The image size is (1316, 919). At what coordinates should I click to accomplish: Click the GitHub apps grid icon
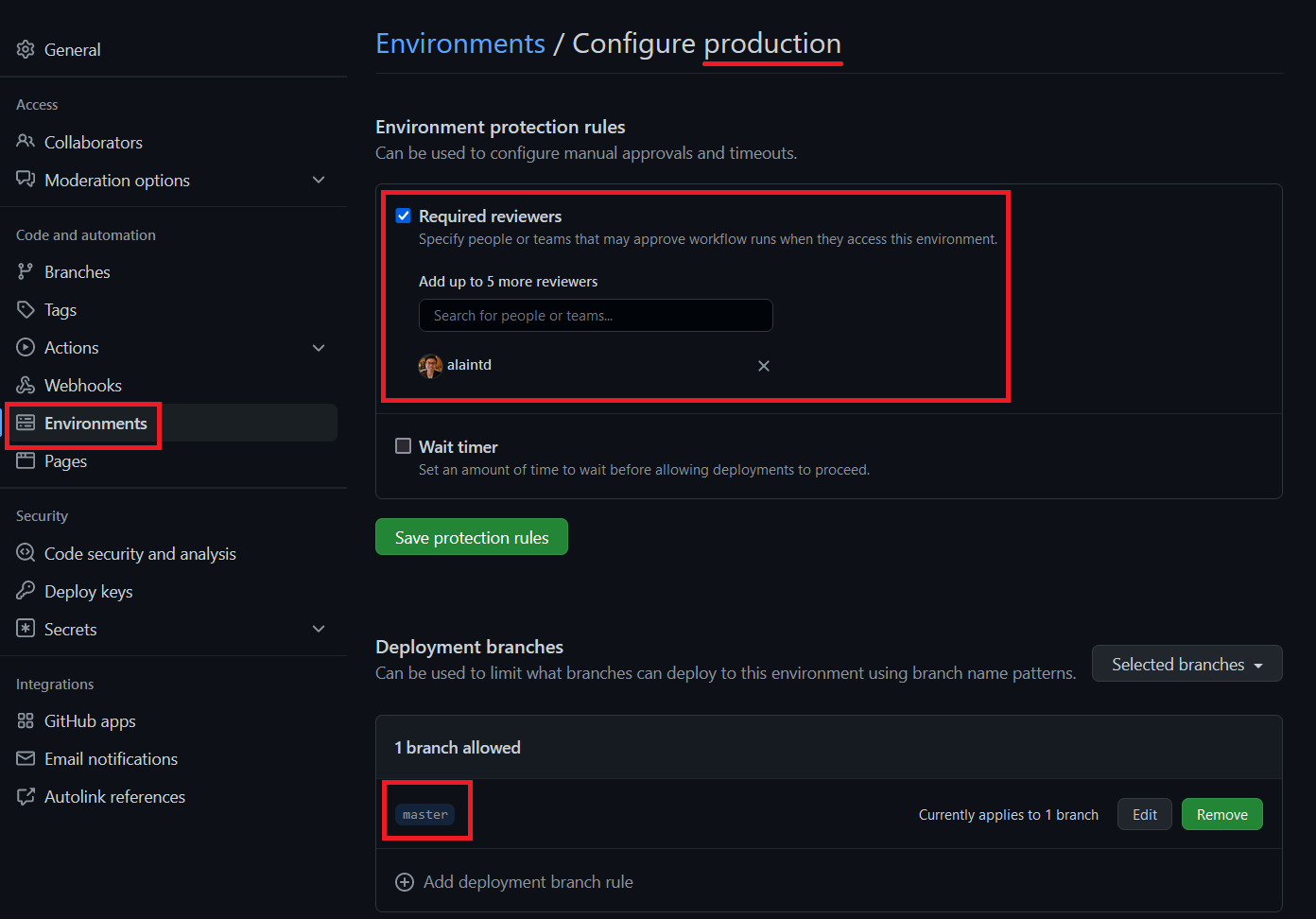coord(26,721)
